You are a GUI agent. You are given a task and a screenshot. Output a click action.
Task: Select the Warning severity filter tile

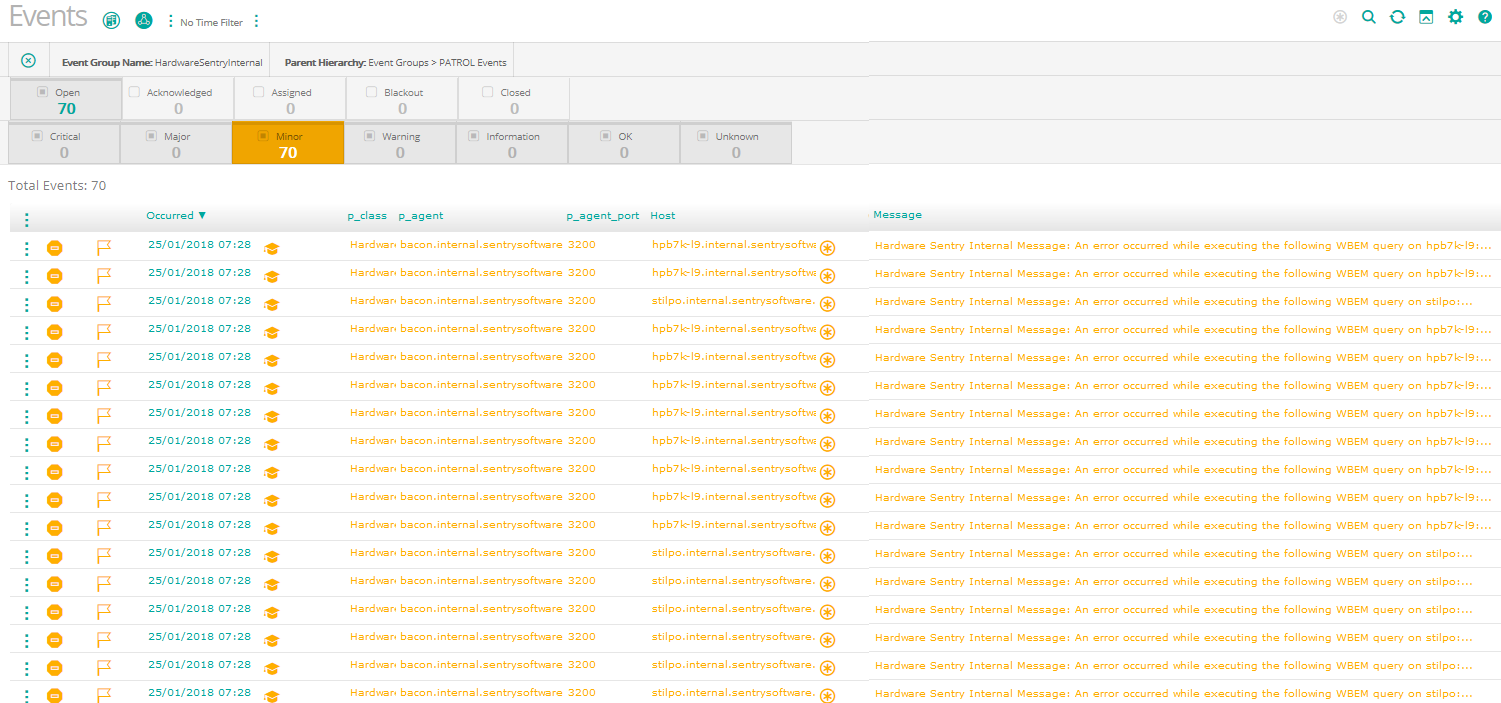400,142
